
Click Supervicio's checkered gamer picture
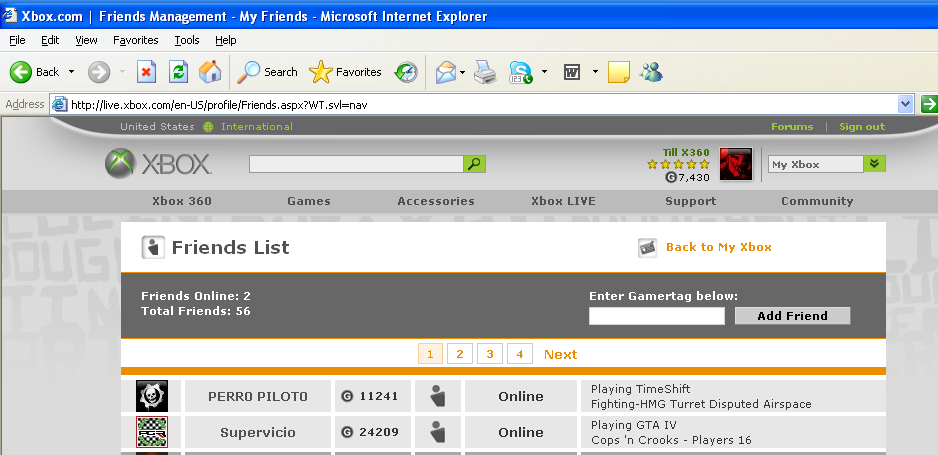pyautogui.click(x=152, y=432)
